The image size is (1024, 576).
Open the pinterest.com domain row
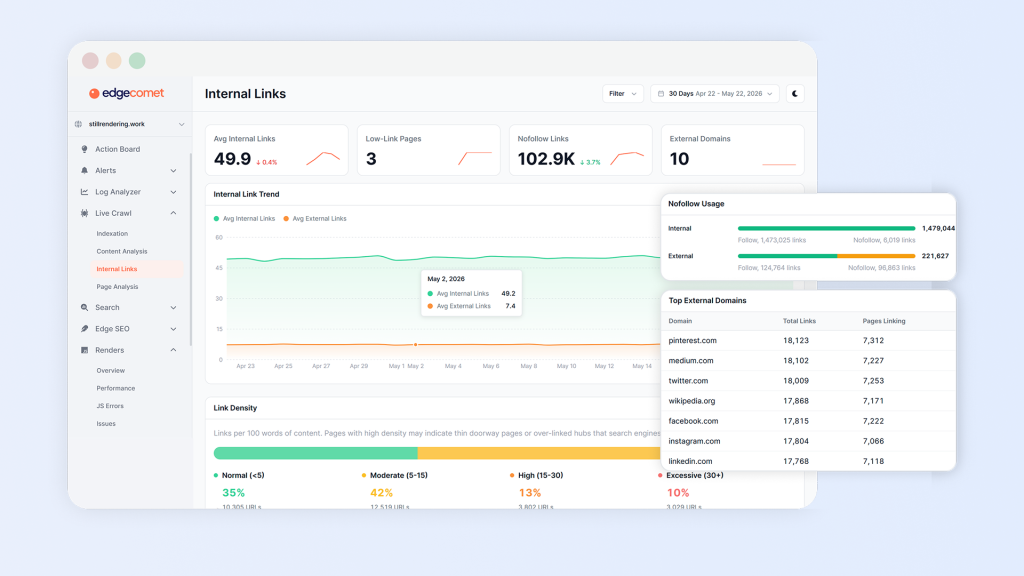pos(808,340)
